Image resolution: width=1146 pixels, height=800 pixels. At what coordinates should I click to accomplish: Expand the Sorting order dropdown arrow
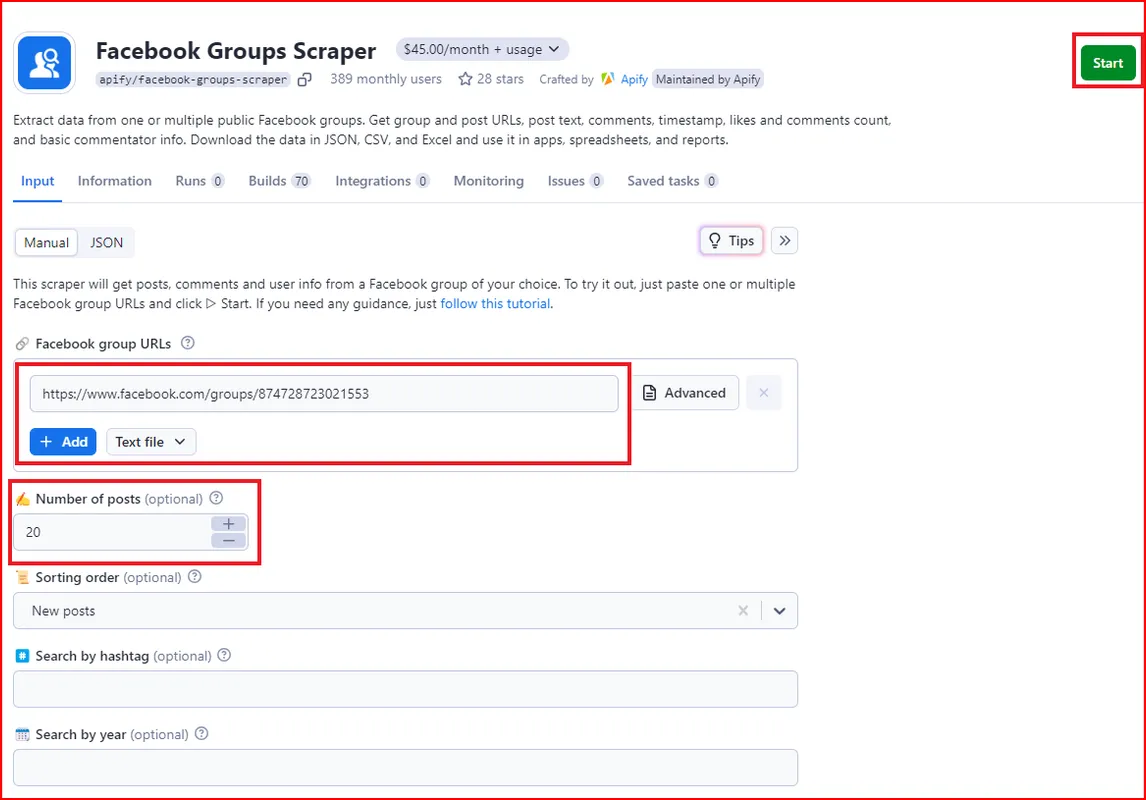coord(779,611)
